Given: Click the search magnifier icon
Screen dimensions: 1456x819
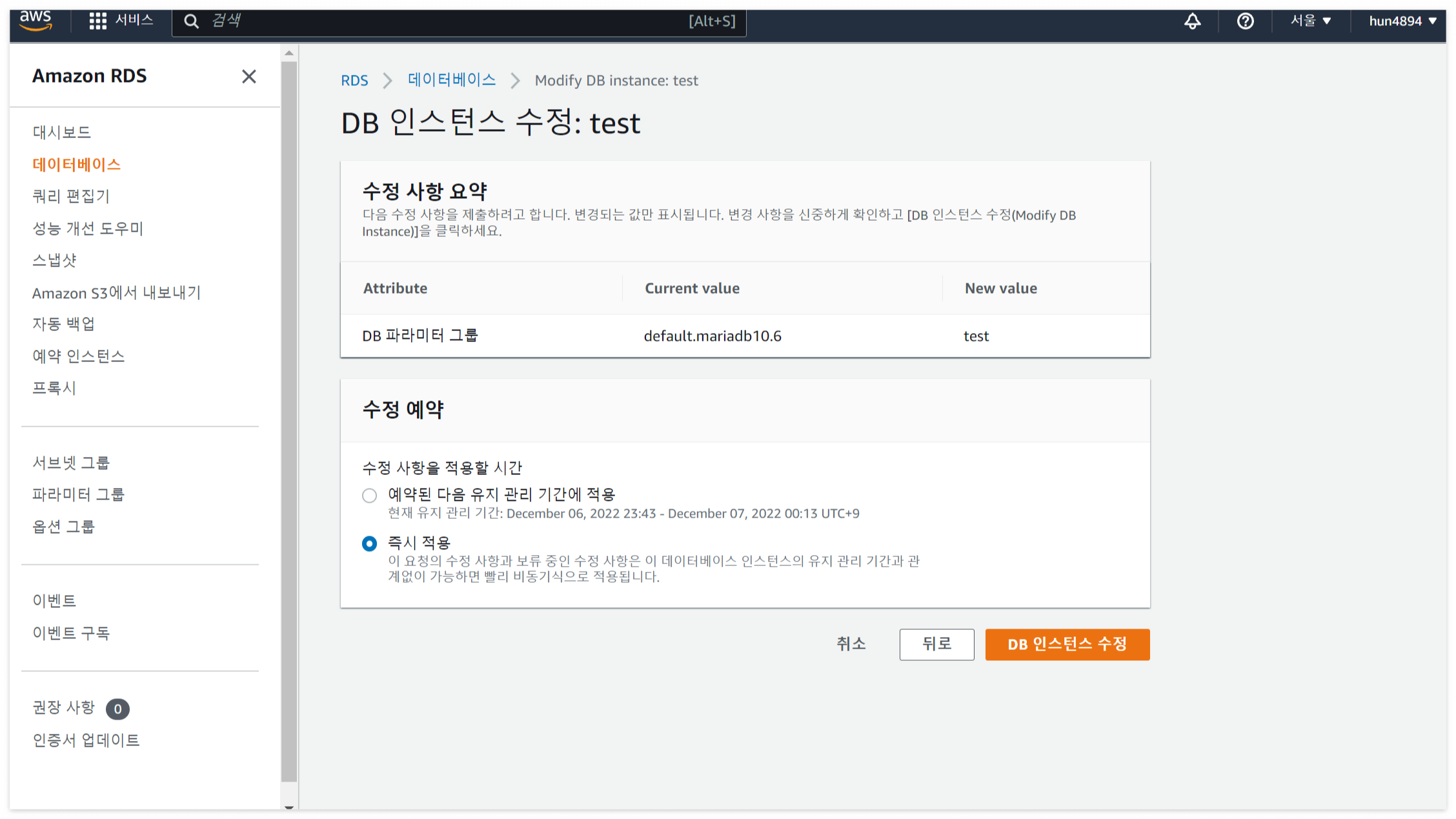Looking at the screenshot, I should (x=191, y=21).
